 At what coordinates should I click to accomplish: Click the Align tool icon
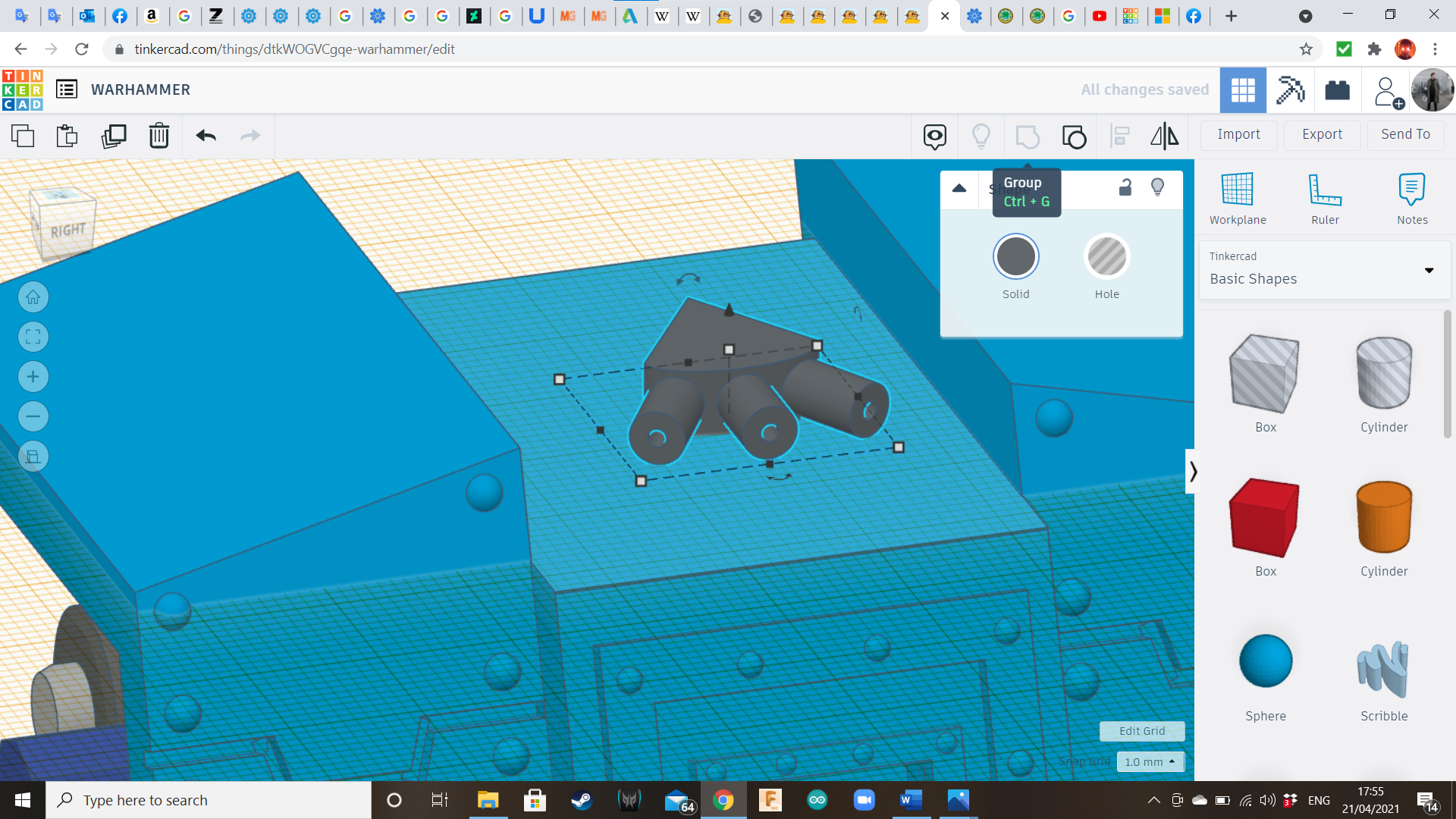1119,136
